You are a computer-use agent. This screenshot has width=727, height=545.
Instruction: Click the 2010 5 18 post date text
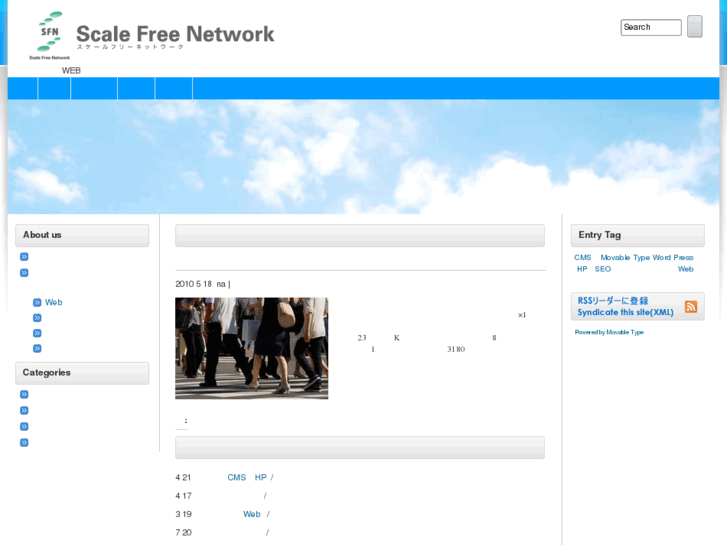[193, 284]
